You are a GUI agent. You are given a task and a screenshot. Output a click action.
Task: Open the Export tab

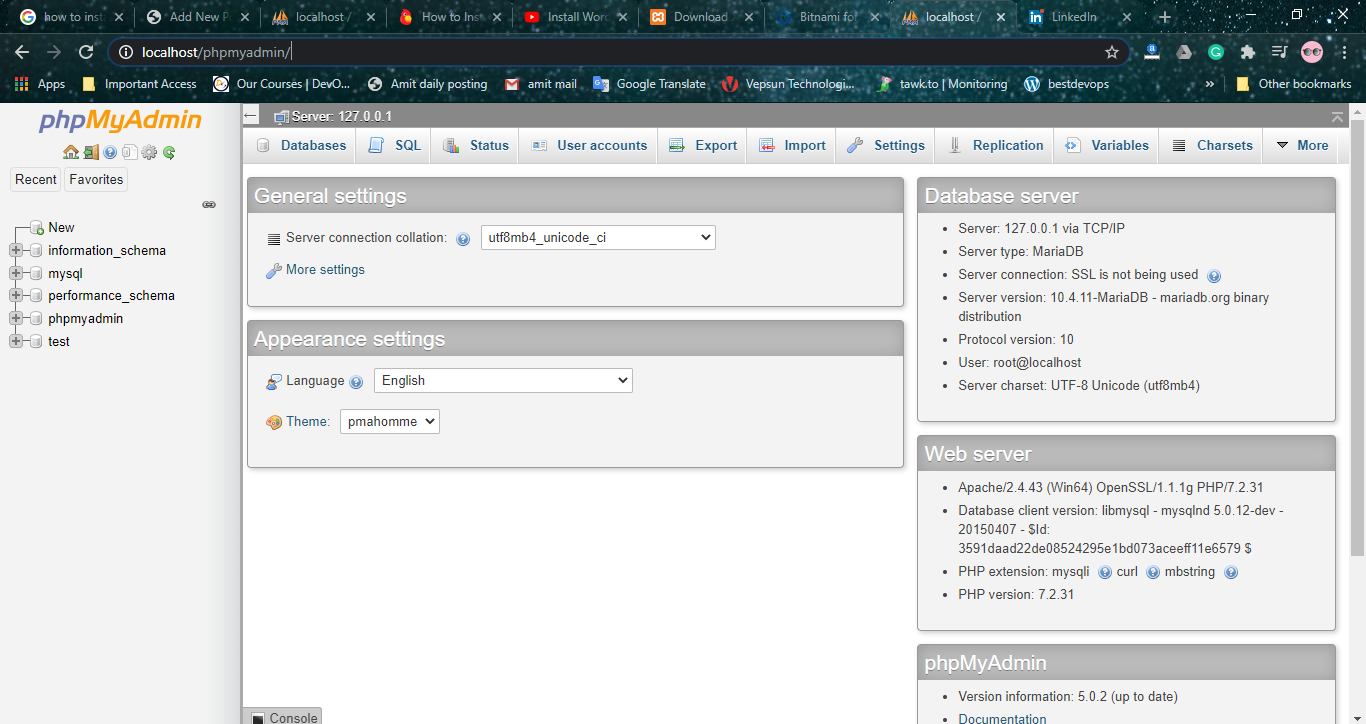(x=703, y=145)
